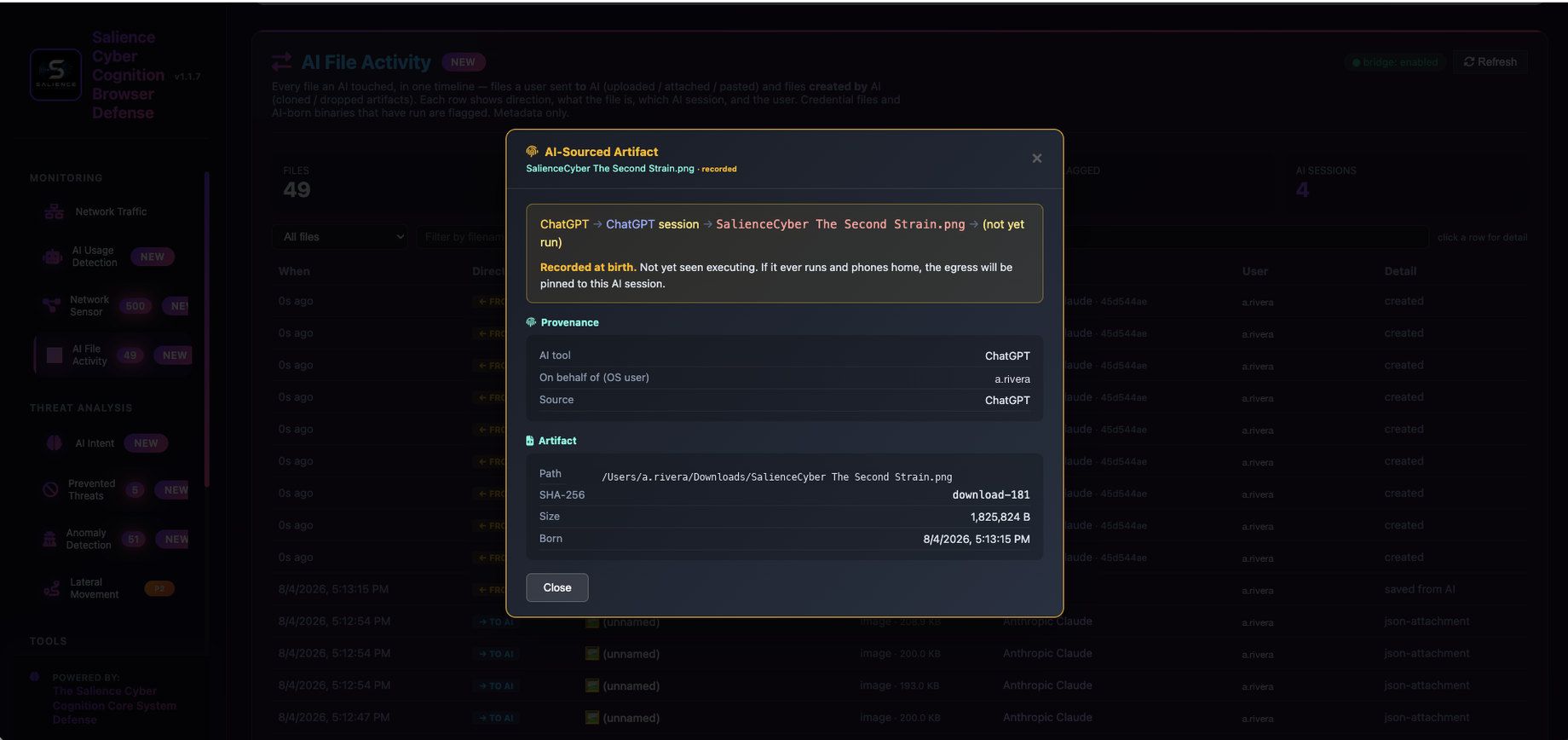
Task: Click the Network Traffic sidebar icon
Action: pyautogui.click(x=54, y=211)
